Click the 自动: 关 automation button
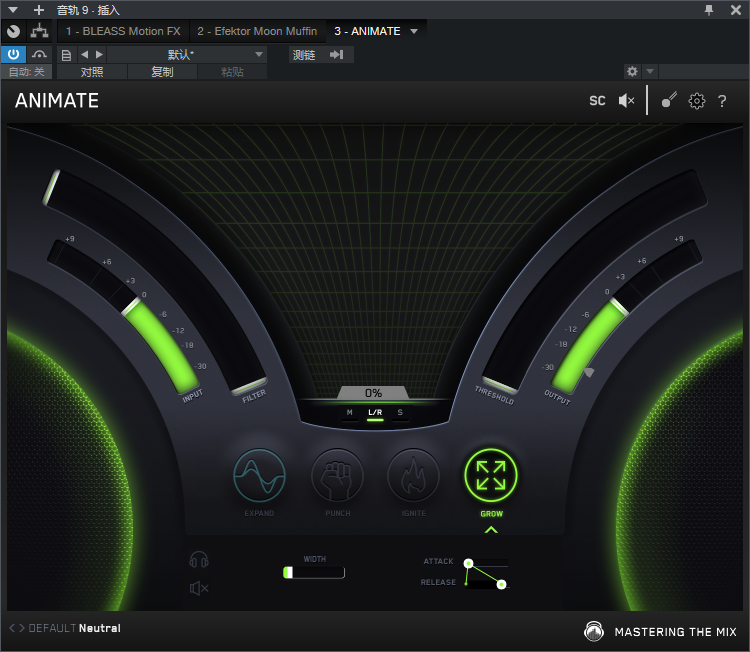The height and width of the screenshot is (652, 750). coord(26,72)
